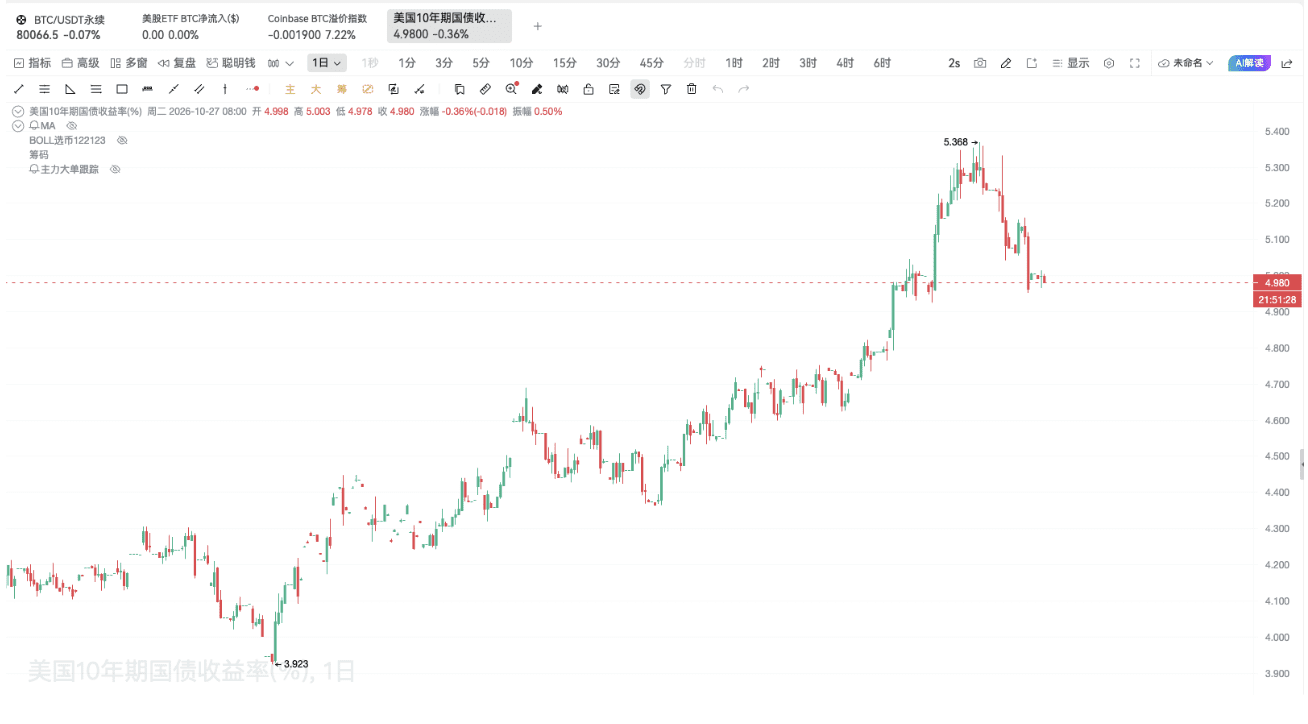Click the orange 筹 chip icon
The image size is (1308, 724).
(x=342, y=89)
